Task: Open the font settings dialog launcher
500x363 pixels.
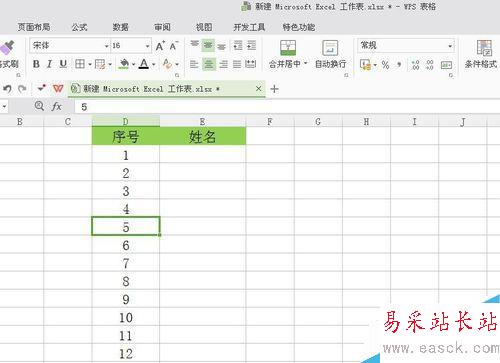Action: click(x=177, y=75)
